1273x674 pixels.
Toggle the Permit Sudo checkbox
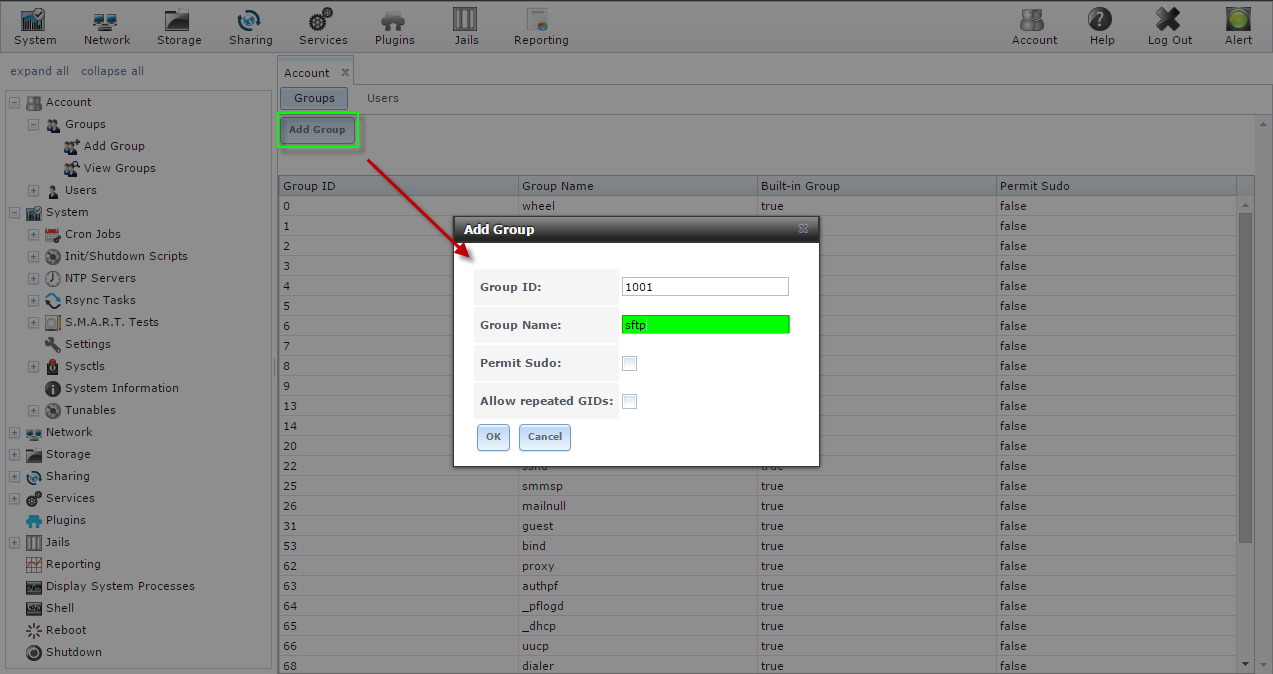tap(629, 363)
